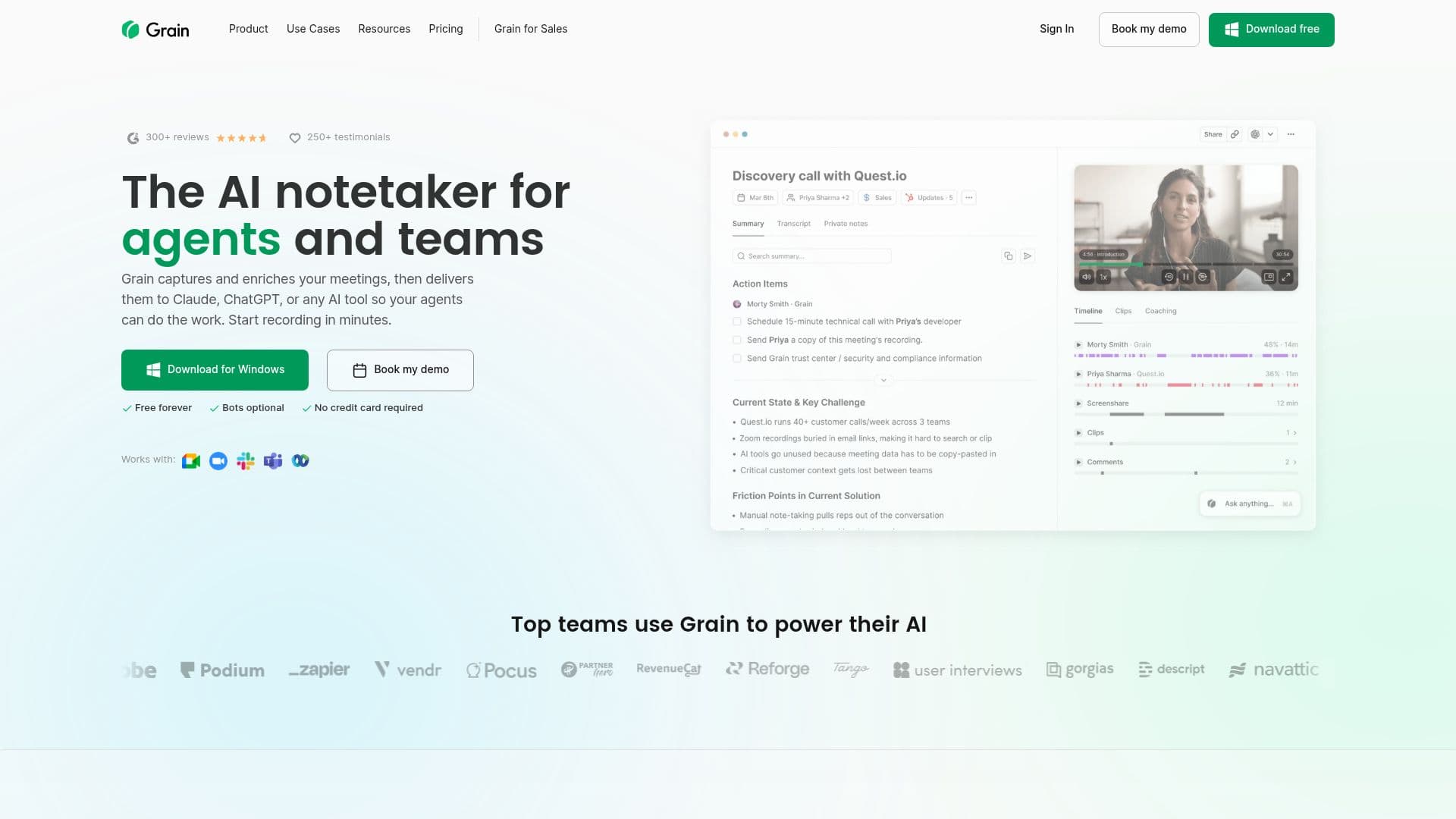Screen dimensions: 1456x819
Task: Click the Zoom integration icon
Action: click(218, 461)
